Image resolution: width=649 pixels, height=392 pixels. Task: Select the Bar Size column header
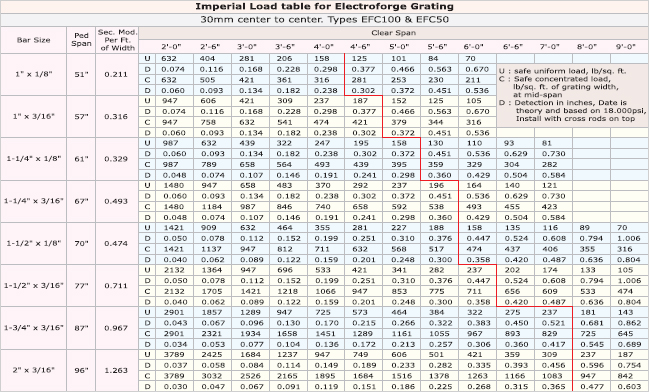pos(34,40)
